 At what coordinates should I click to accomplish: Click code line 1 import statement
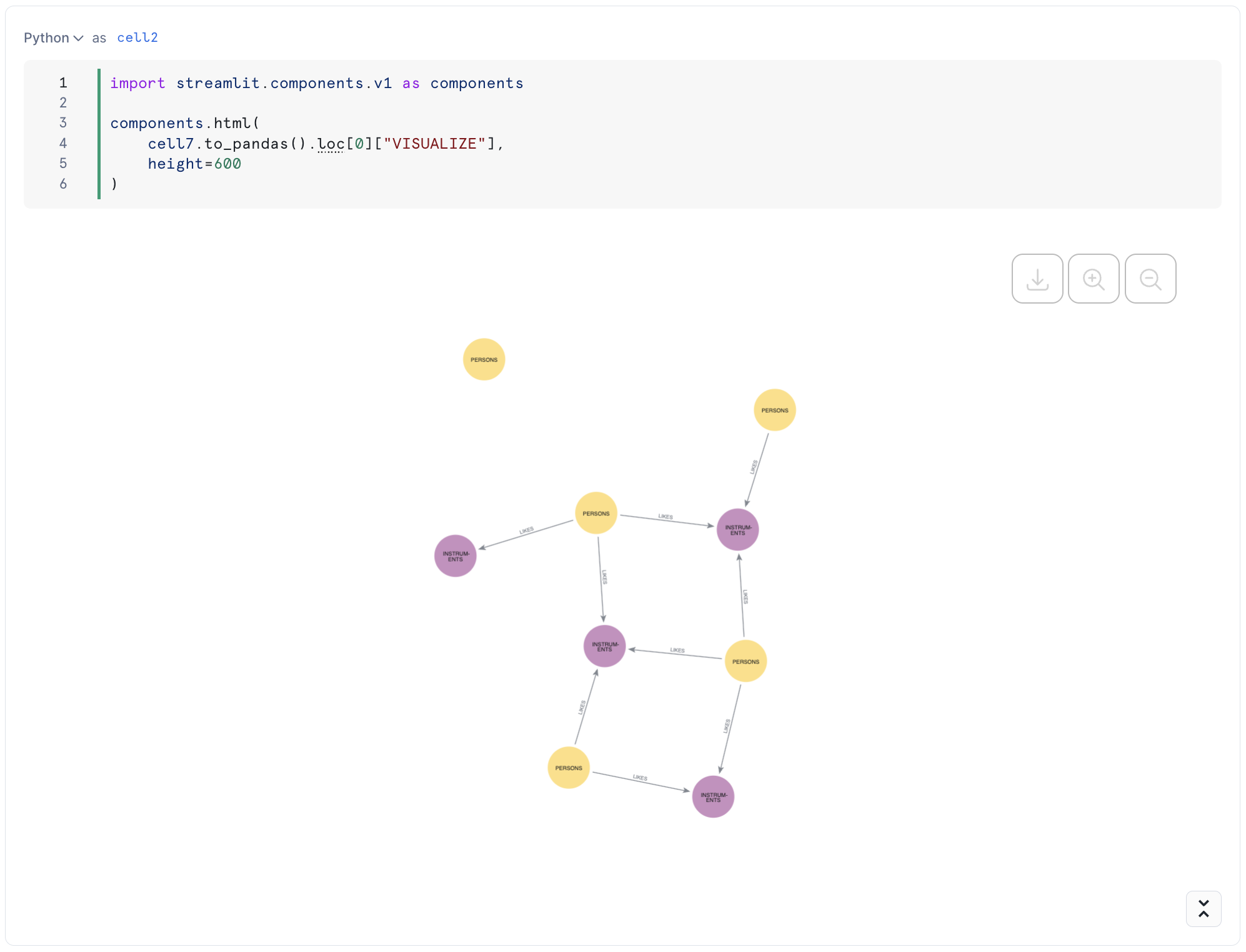click(317, 83)
